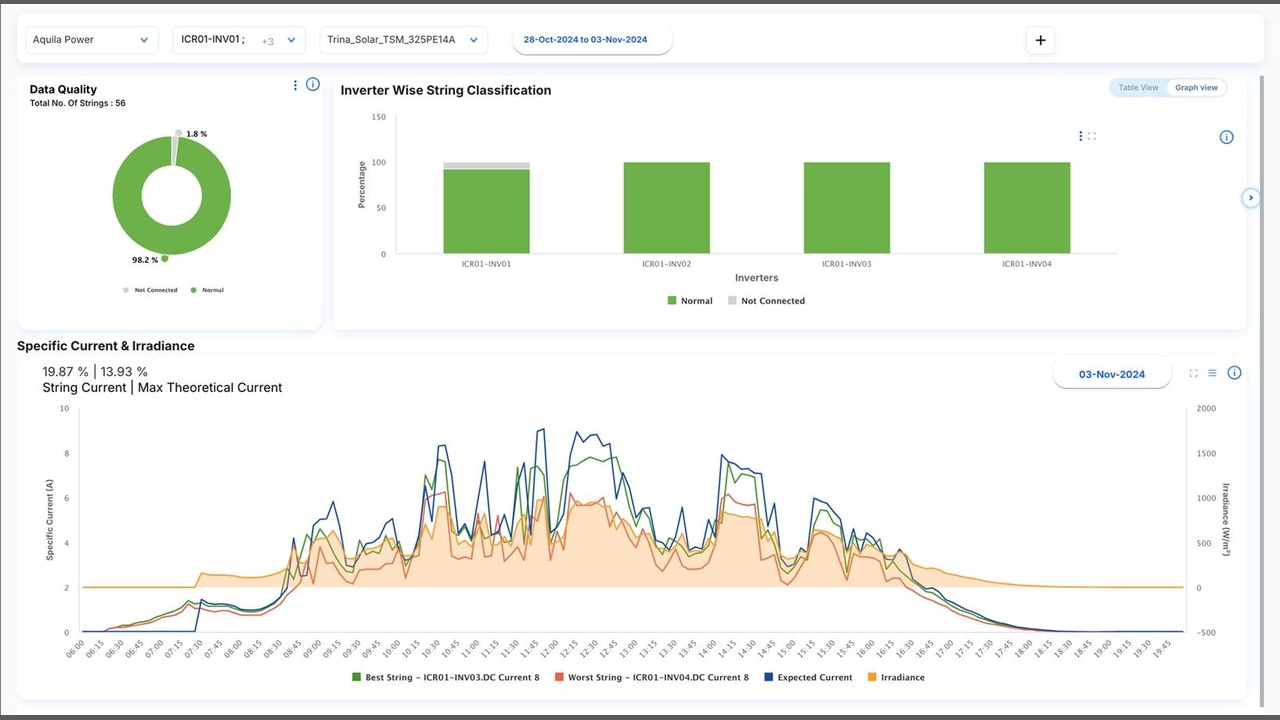Open the 28-Oct-2024 to 03-Nov-2024 date range

(x=592, y=40)
